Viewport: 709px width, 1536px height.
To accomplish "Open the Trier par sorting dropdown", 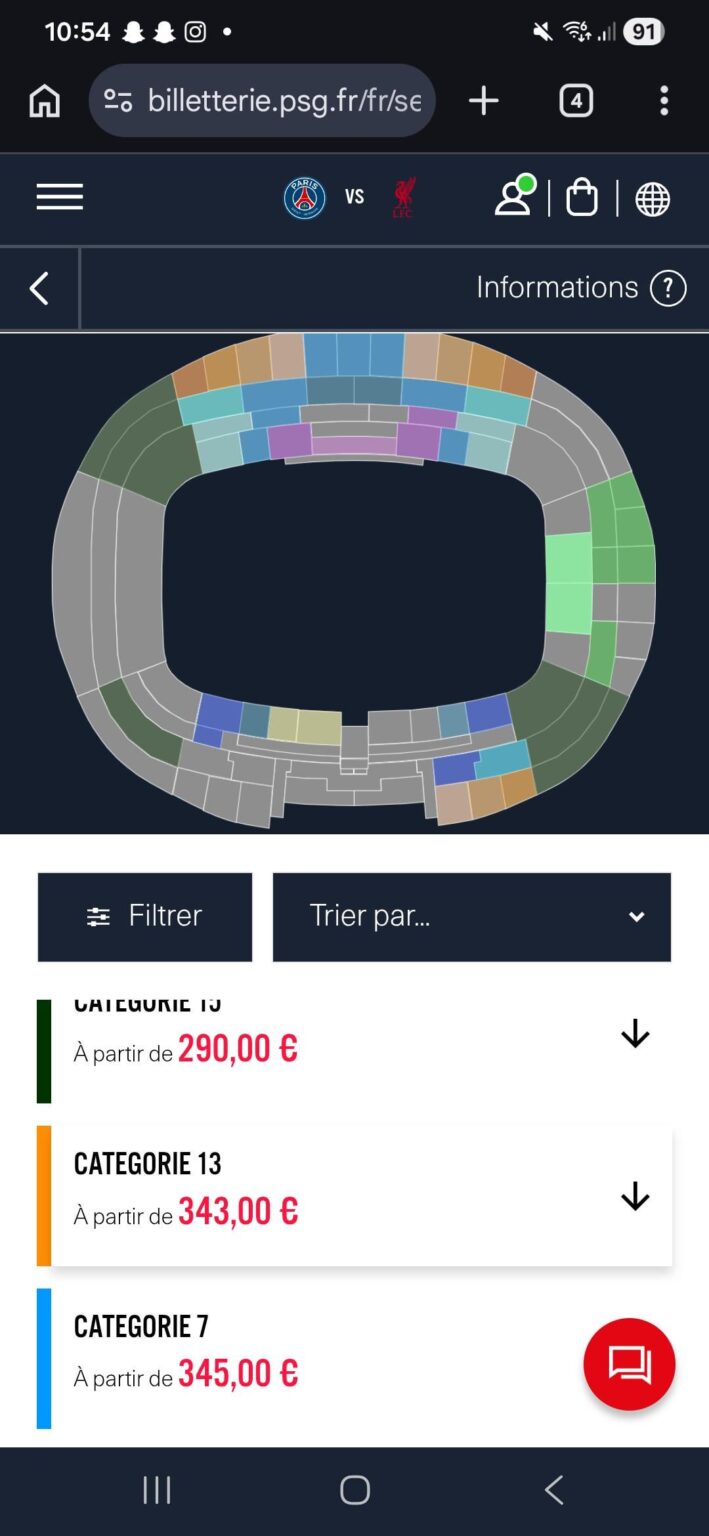I will click(471, 916).
